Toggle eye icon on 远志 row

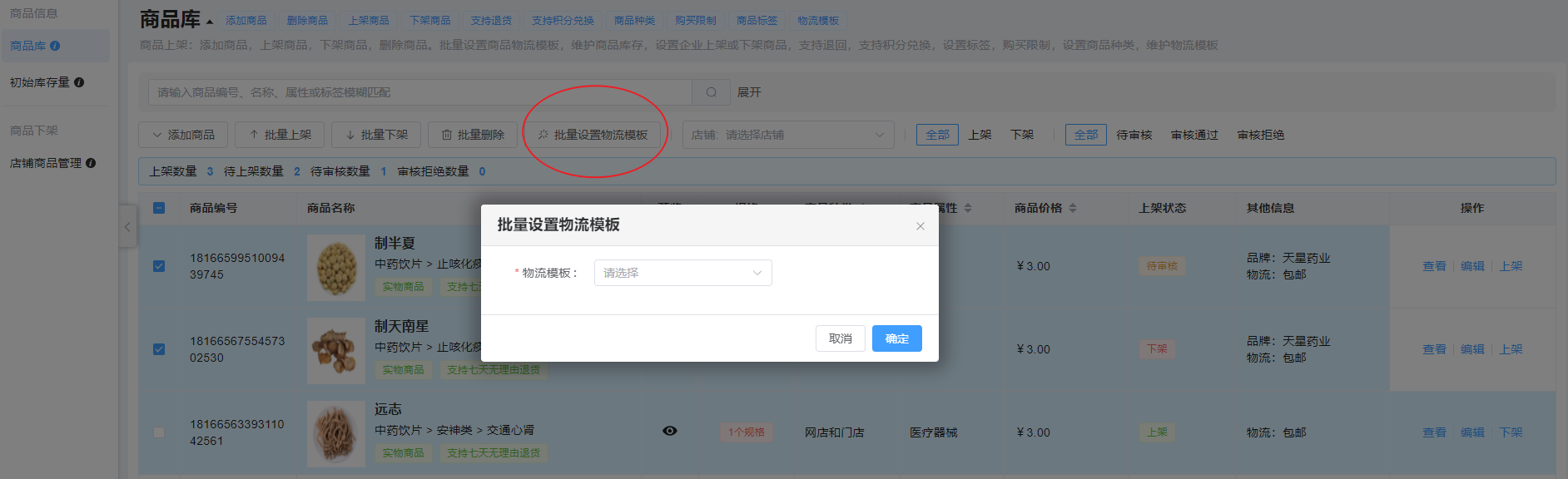pos(670,431)
